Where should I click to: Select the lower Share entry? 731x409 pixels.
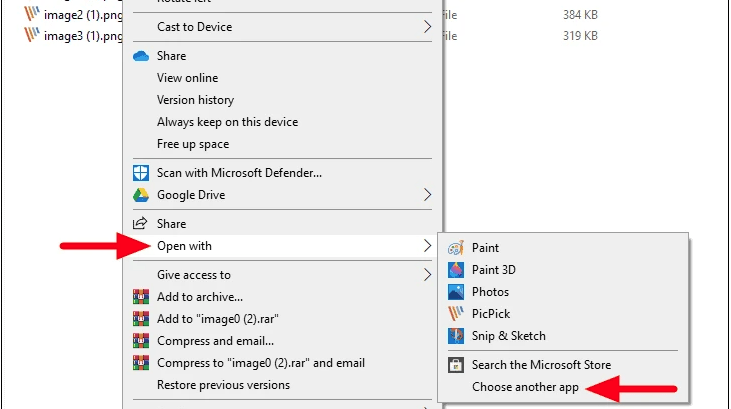point(283,224)
